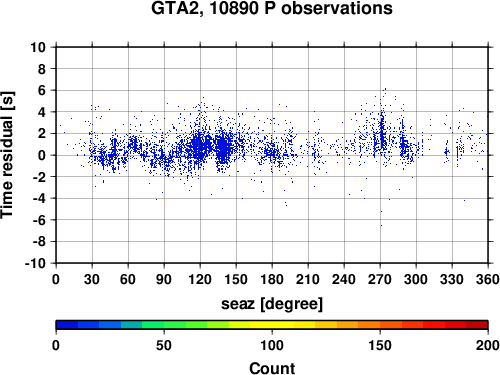Click the 'Count' colorbar label

coord(272,368)
